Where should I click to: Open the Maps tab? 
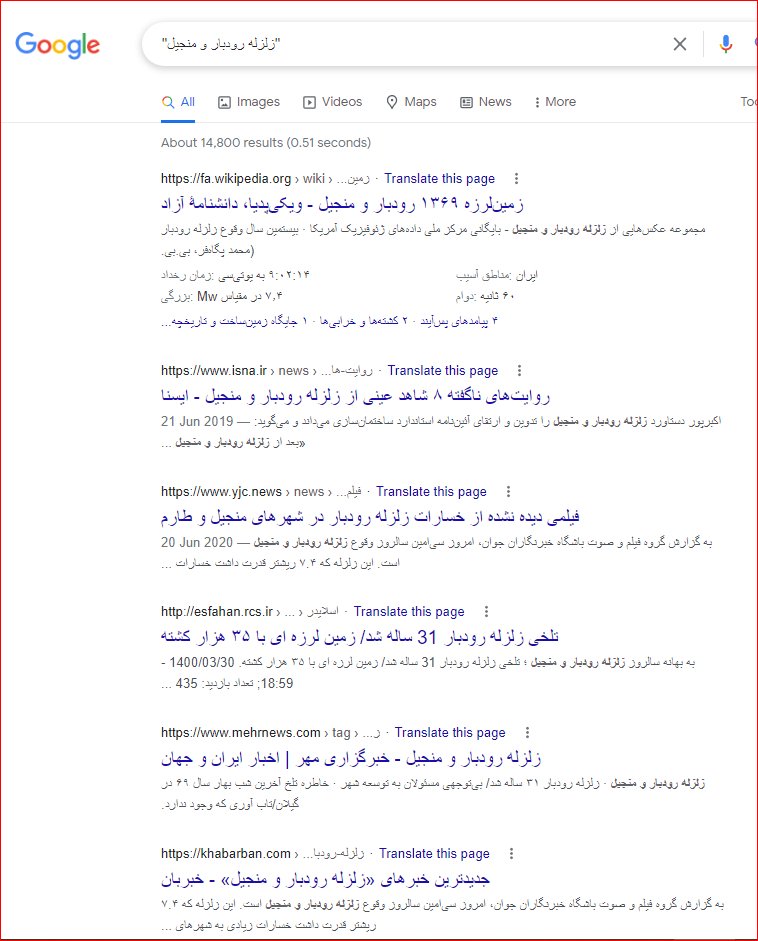[x=411, y=102]
